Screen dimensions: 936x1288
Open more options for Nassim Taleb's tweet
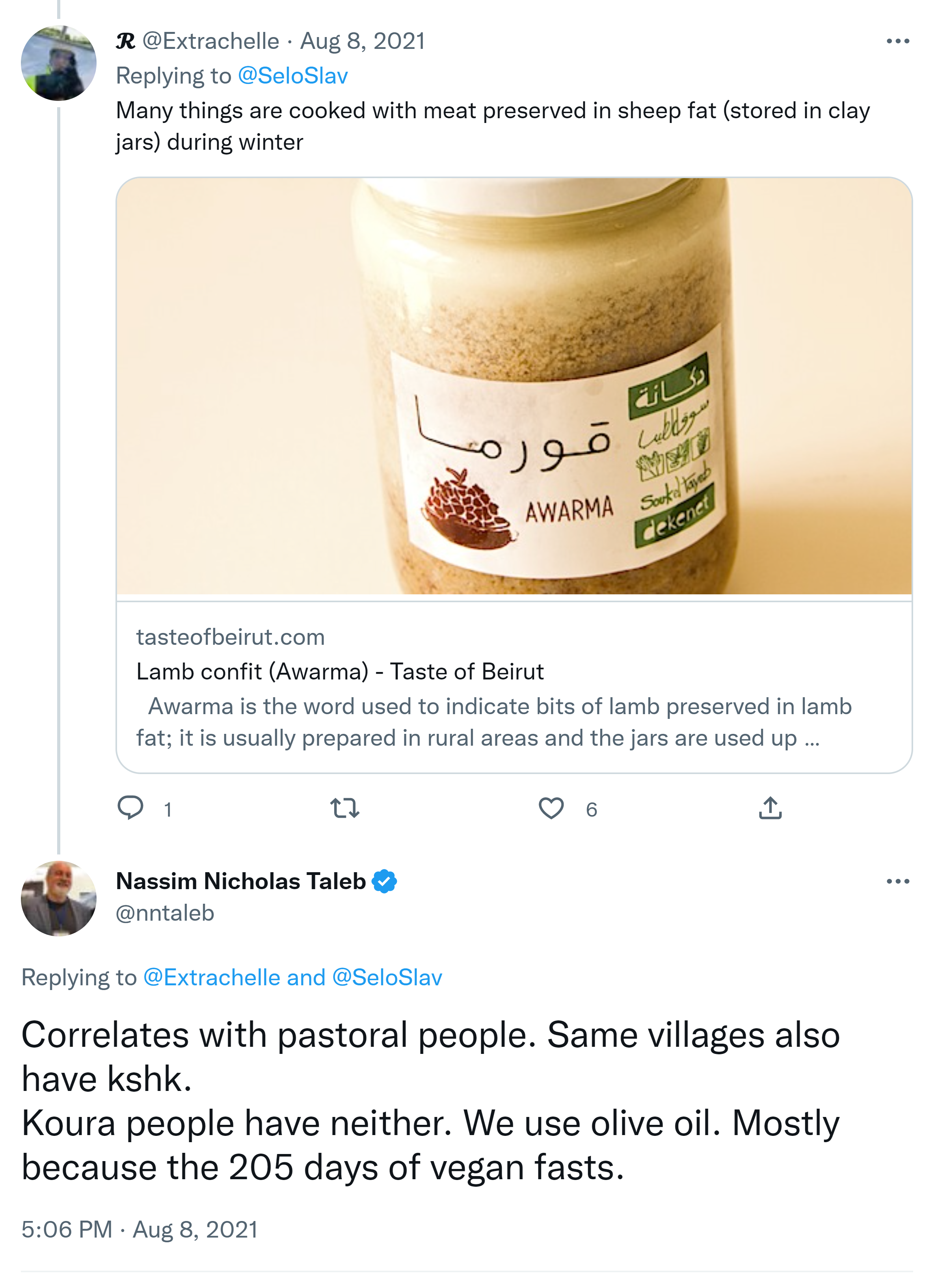pos(897,881)
